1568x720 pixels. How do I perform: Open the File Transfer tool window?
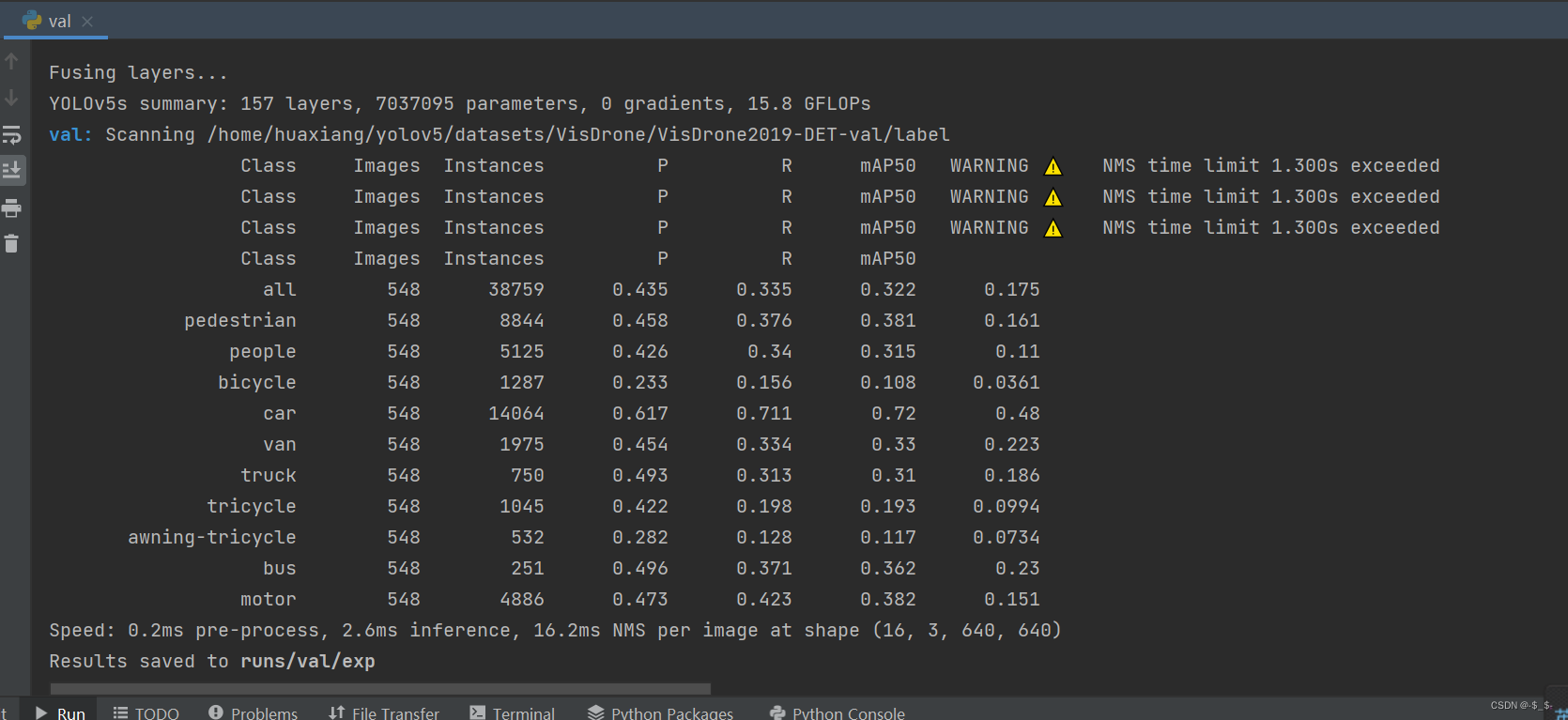click(383, 712)
